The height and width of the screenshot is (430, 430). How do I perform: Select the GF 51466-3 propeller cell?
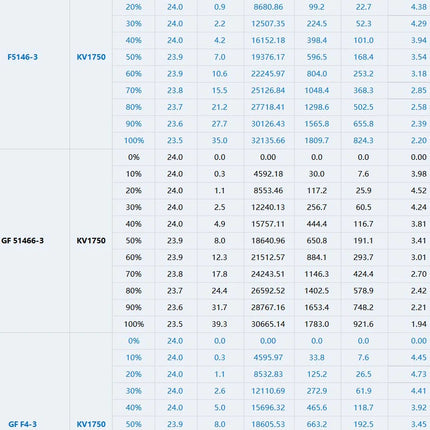click(x=22, y=241)
